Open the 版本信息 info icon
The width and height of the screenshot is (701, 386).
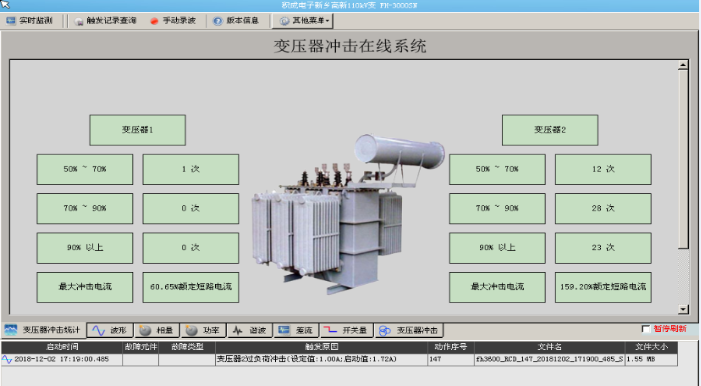218,21
